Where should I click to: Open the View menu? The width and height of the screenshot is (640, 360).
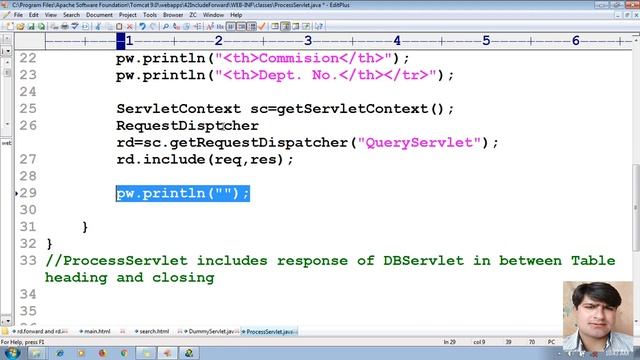[x=51, y=15]
